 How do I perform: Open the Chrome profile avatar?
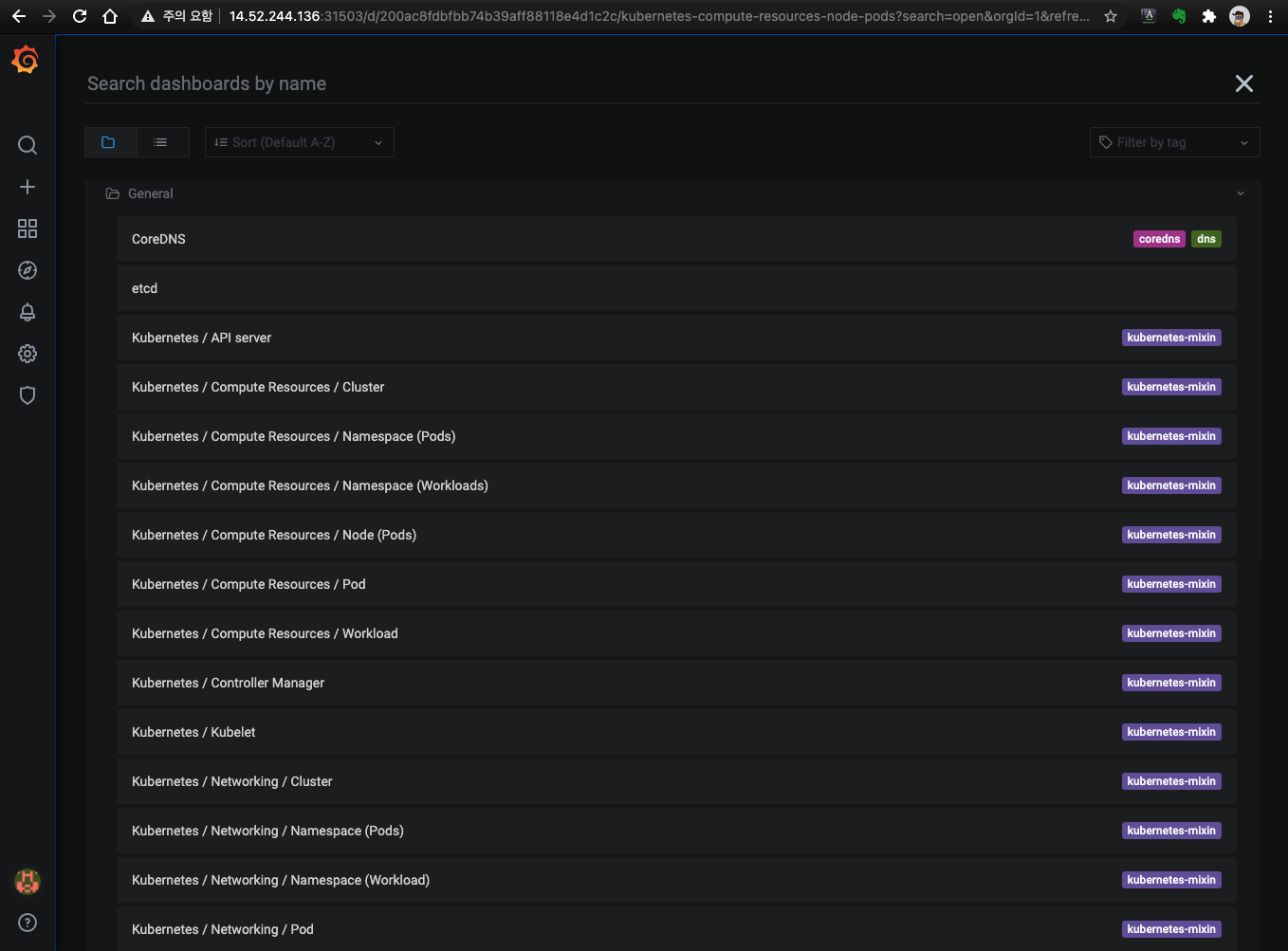(x=1240, y=16)
